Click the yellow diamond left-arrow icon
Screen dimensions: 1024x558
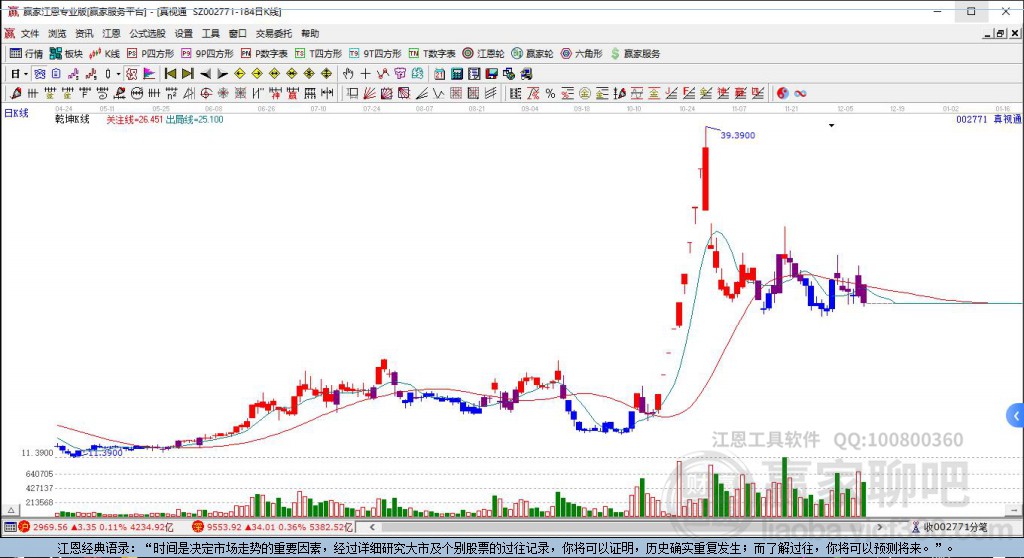click(240, 74)
